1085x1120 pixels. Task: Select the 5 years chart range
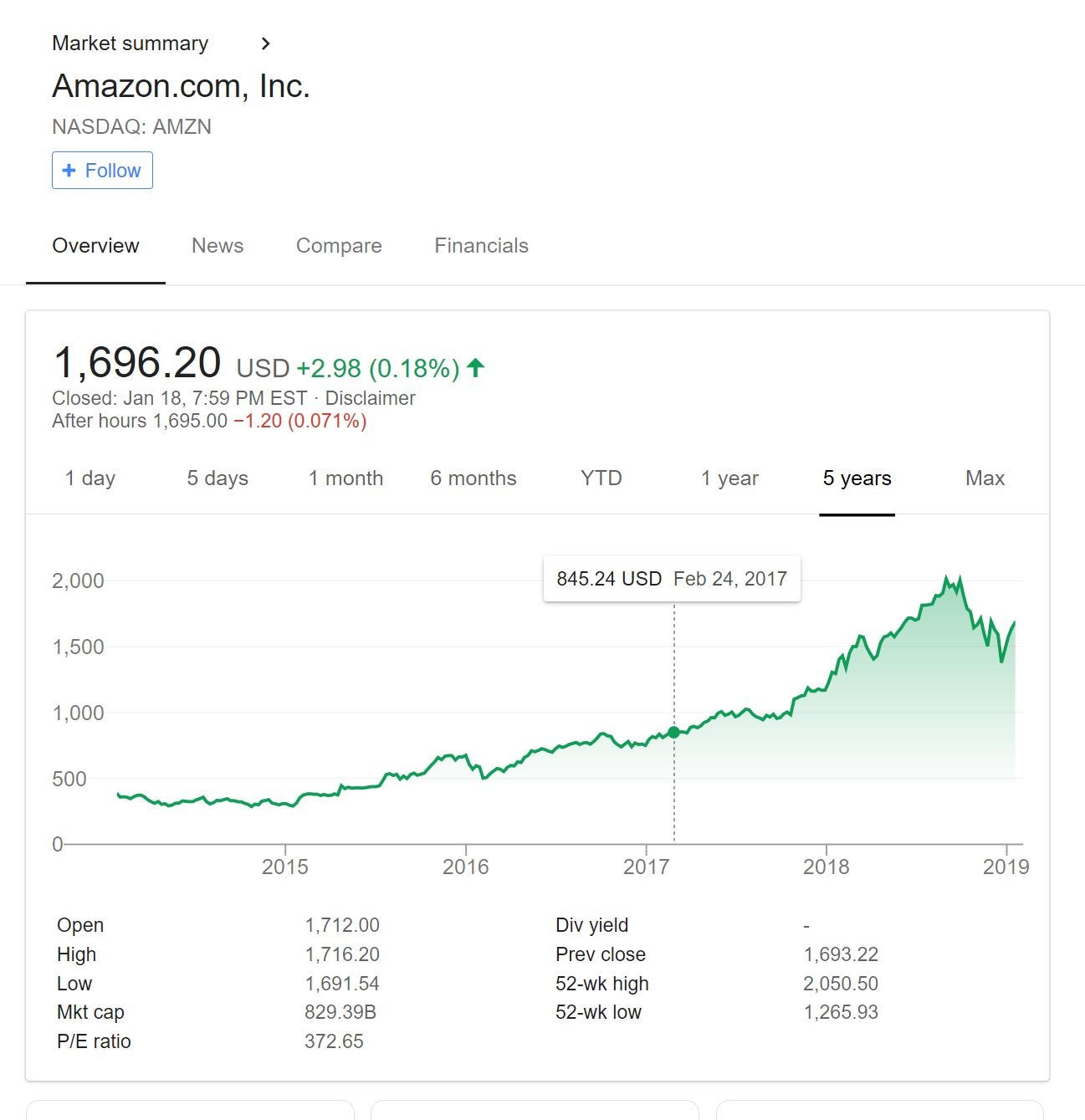(x=857, y=478)
